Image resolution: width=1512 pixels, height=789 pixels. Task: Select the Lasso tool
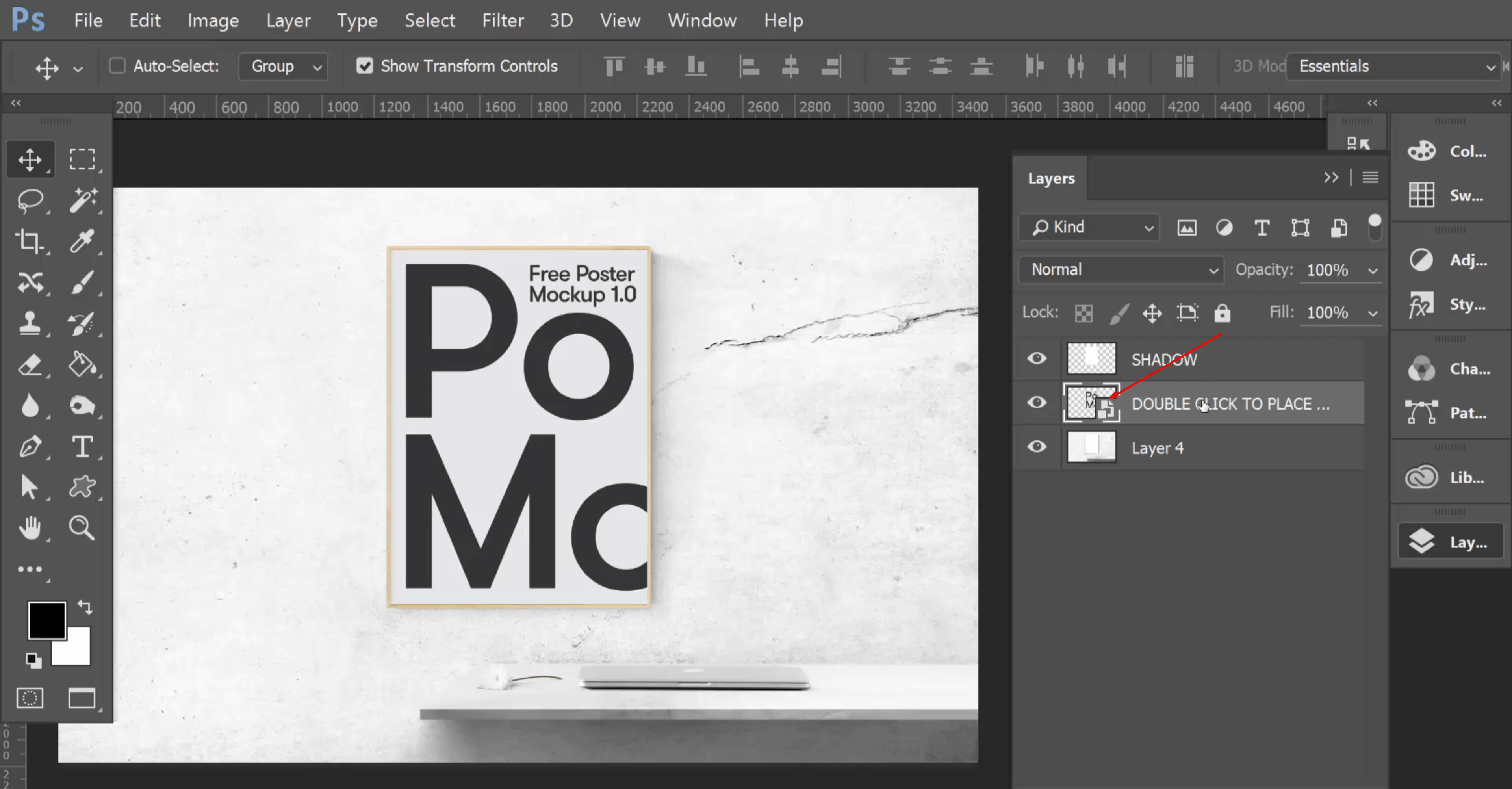tap(30, 200)
